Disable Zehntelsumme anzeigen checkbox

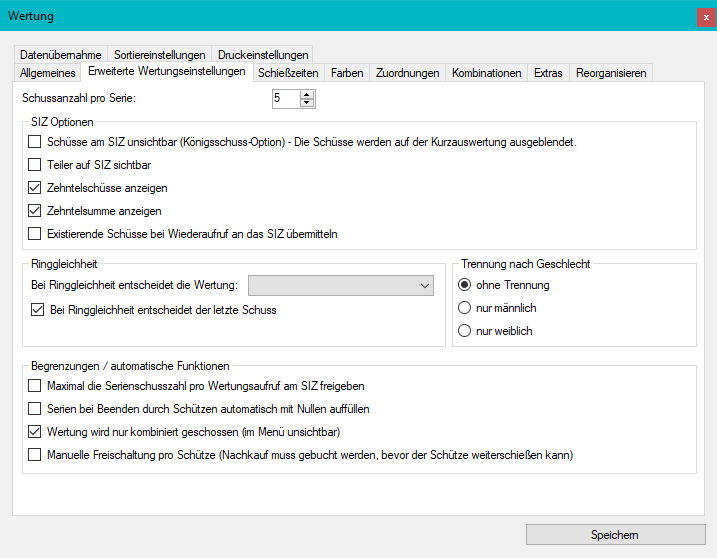point(36,211)
